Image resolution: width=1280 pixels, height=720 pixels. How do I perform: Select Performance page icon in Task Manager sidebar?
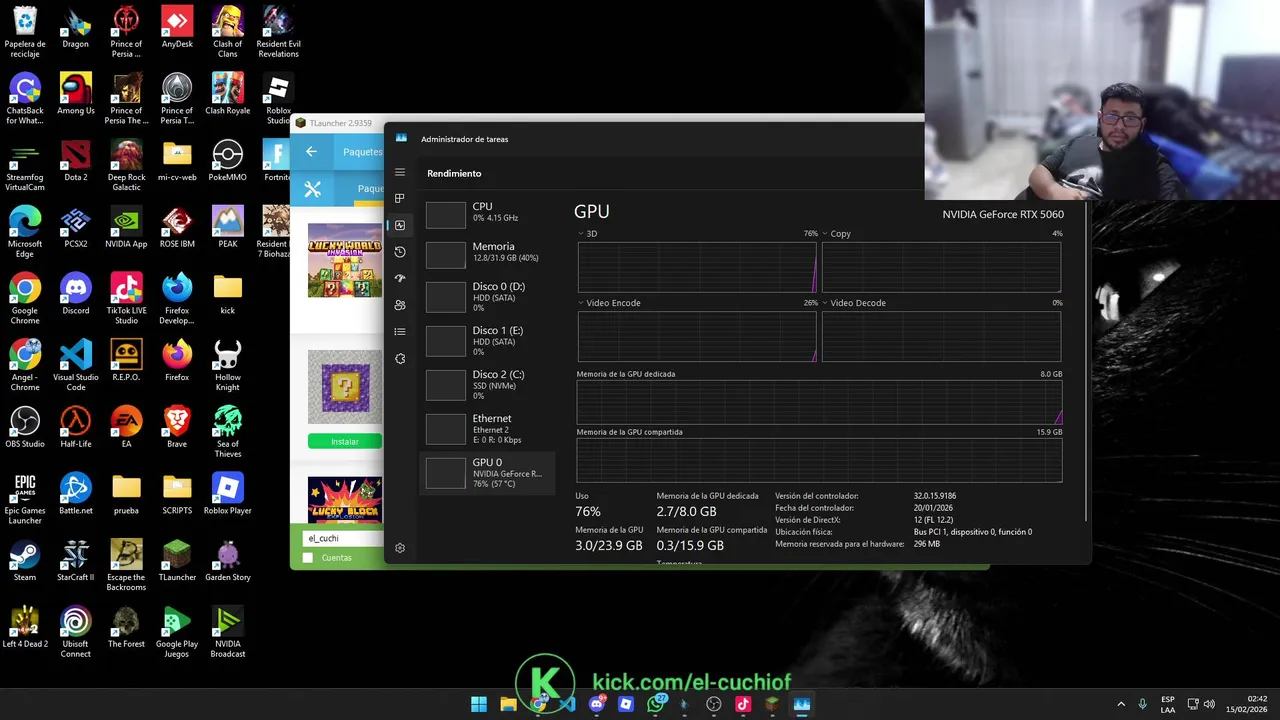tap(400, 225)
